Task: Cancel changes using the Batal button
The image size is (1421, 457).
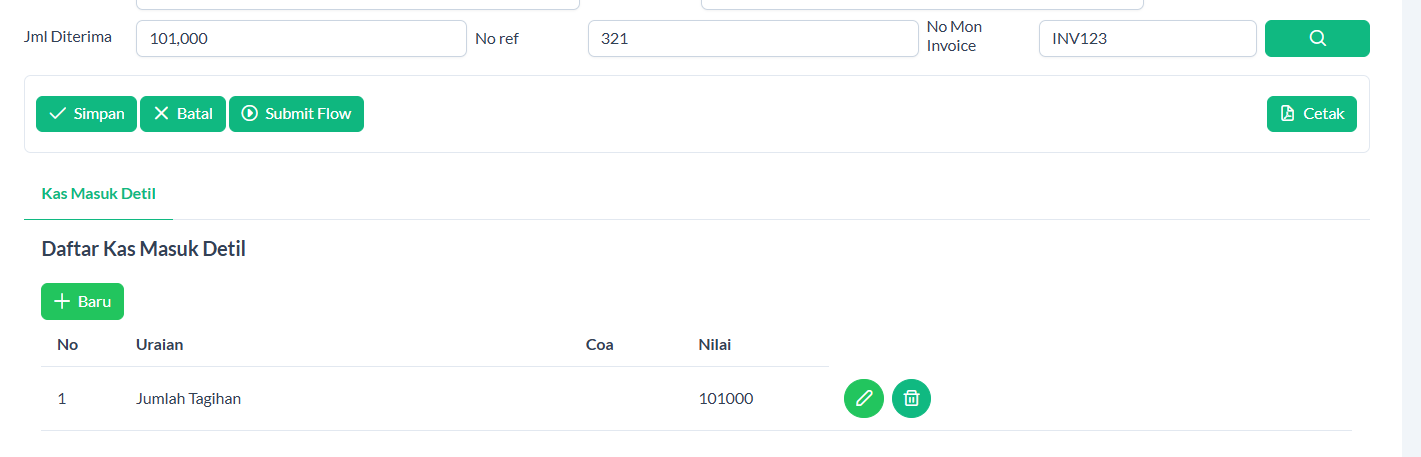Action: point(183,114)
